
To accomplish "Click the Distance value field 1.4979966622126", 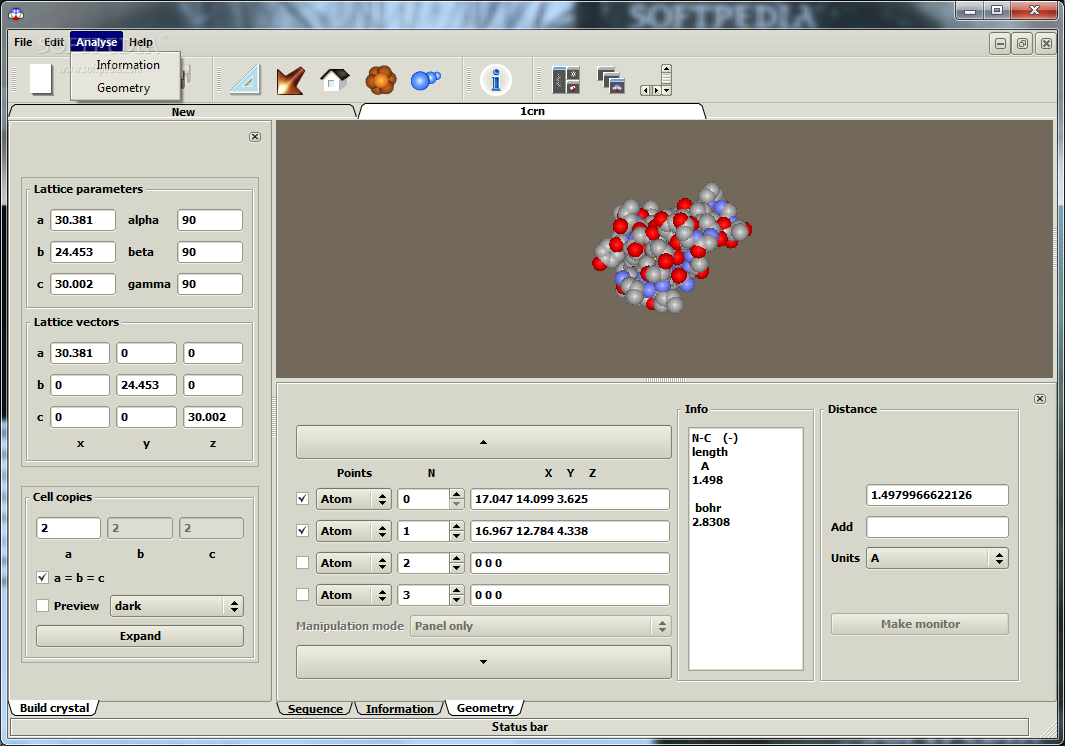I will click(x=937, y=495).
